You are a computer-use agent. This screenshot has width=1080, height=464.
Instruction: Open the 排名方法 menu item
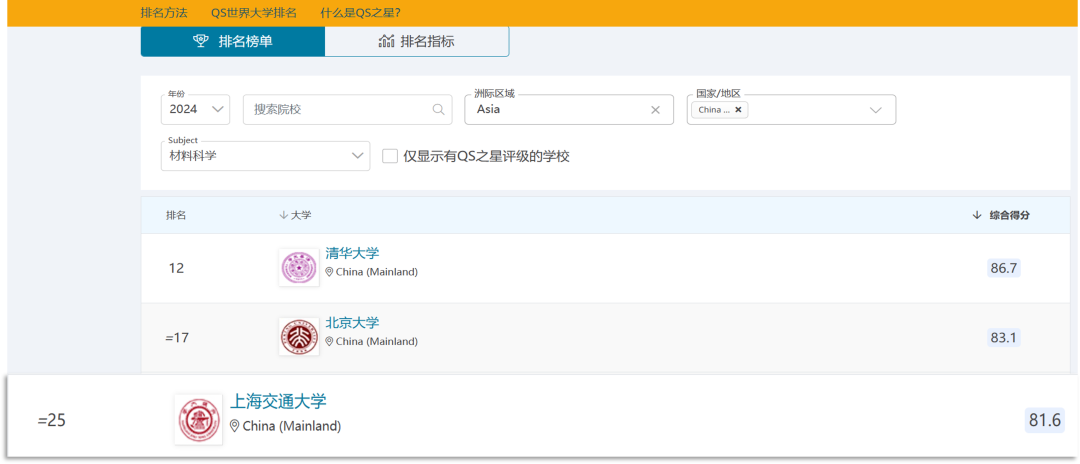point(163,12)
